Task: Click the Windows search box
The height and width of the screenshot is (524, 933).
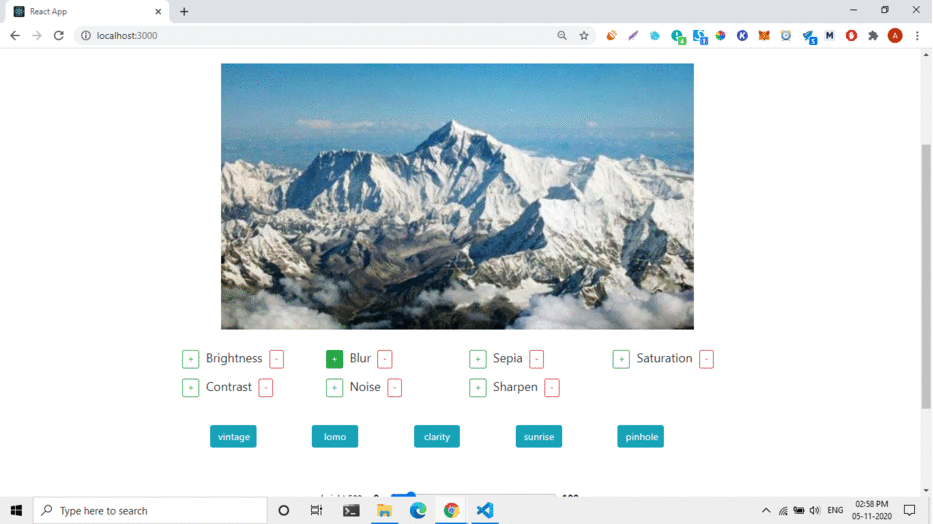Action: 151,510
